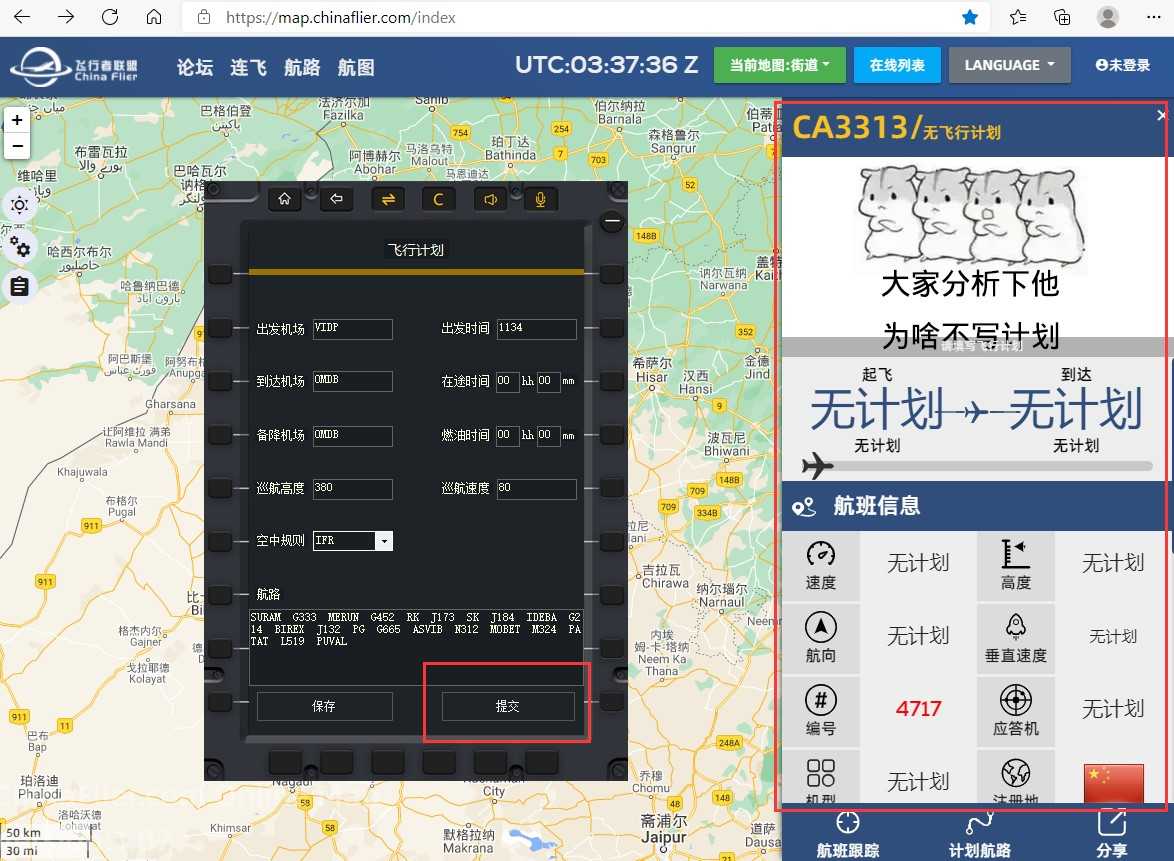Enable the microphone on the MCDU toolbar

(540, 199)
